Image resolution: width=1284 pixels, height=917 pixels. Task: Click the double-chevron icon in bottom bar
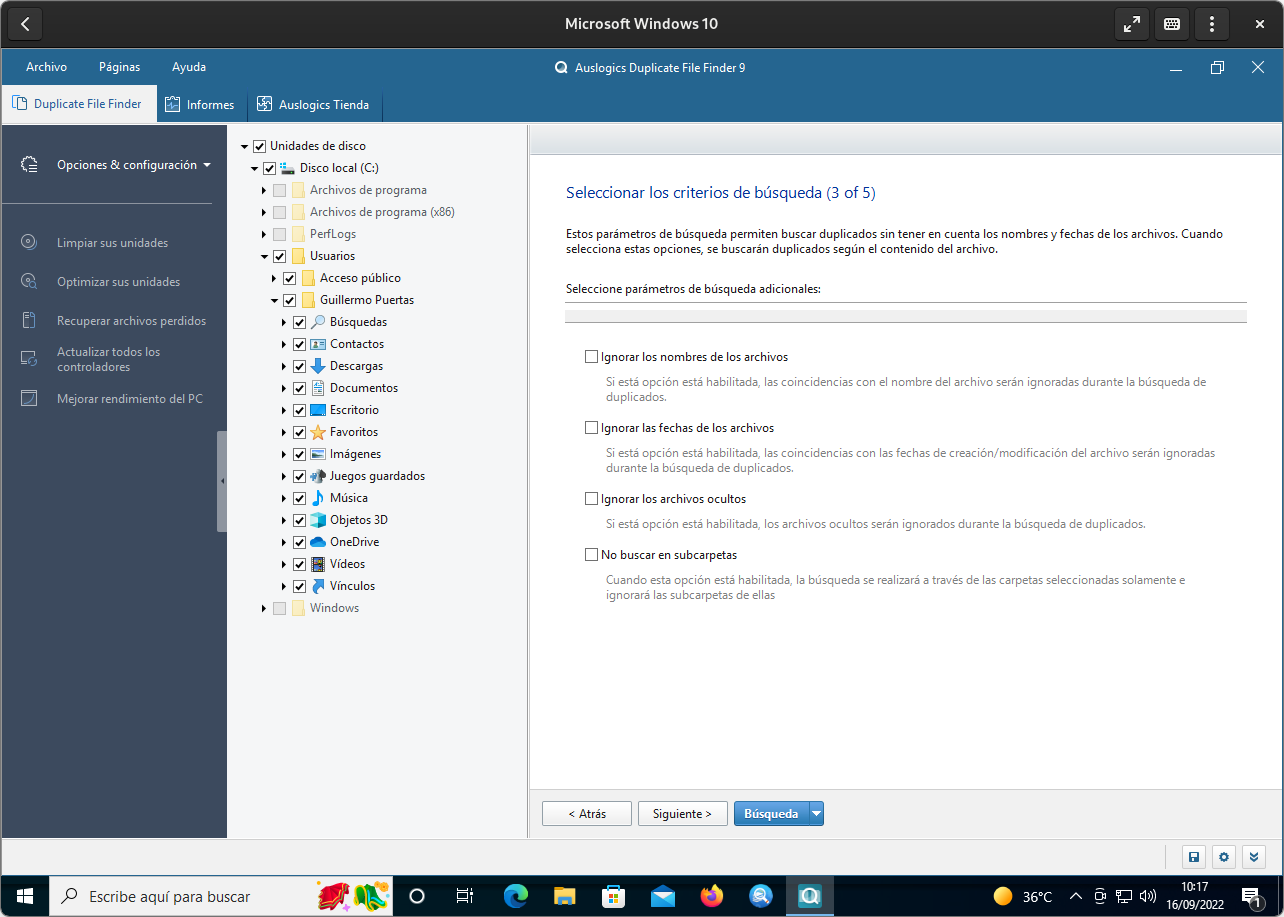tap(1255, 857)
